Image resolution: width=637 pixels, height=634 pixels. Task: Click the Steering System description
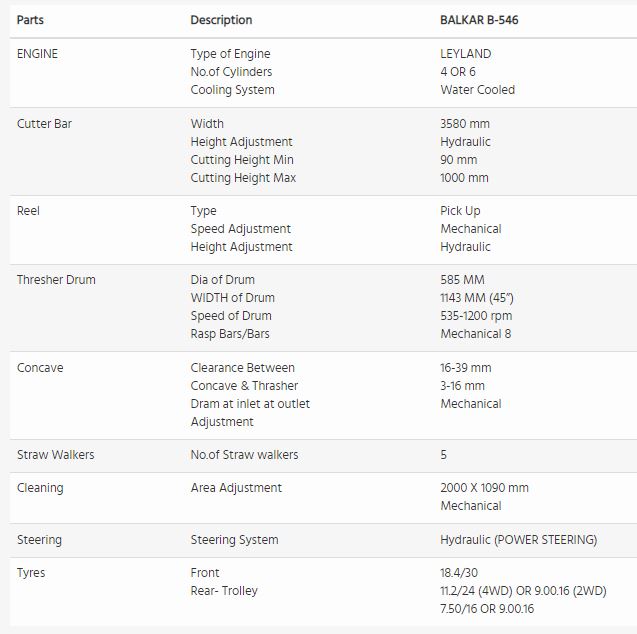[x=234, y=540]
